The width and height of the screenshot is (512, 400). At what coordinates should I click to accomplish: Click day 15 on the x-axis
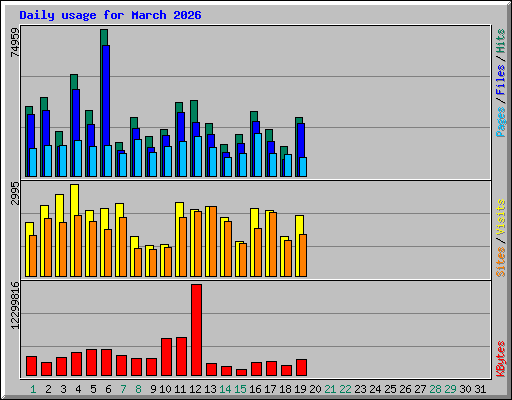tap(240, 389)
